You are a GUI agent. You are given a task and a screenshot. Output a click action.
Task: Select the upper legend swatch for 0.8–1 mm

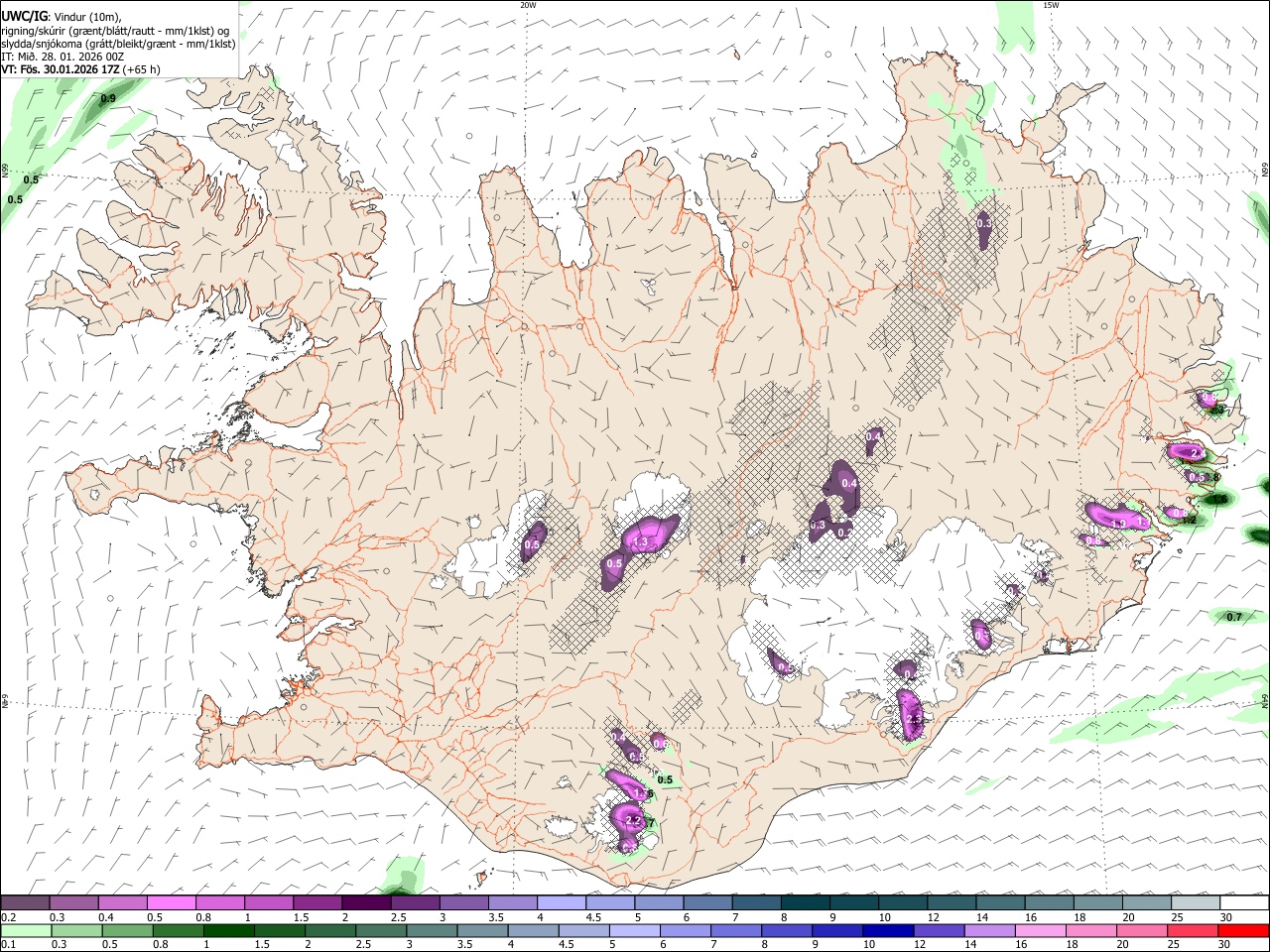pos(220,903)
